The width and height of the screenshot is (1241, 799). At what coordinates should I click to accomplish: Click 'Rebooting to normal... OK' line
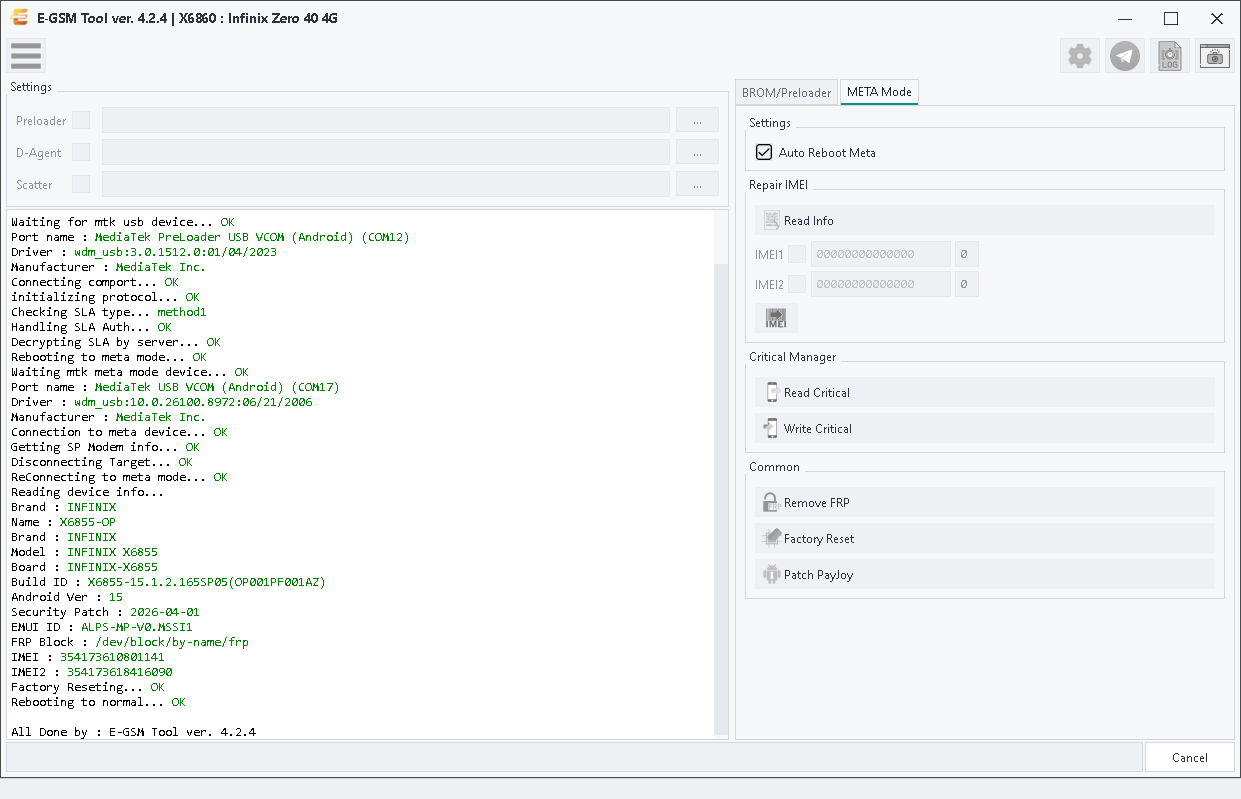pyautogui.click(x=98, y=702)
